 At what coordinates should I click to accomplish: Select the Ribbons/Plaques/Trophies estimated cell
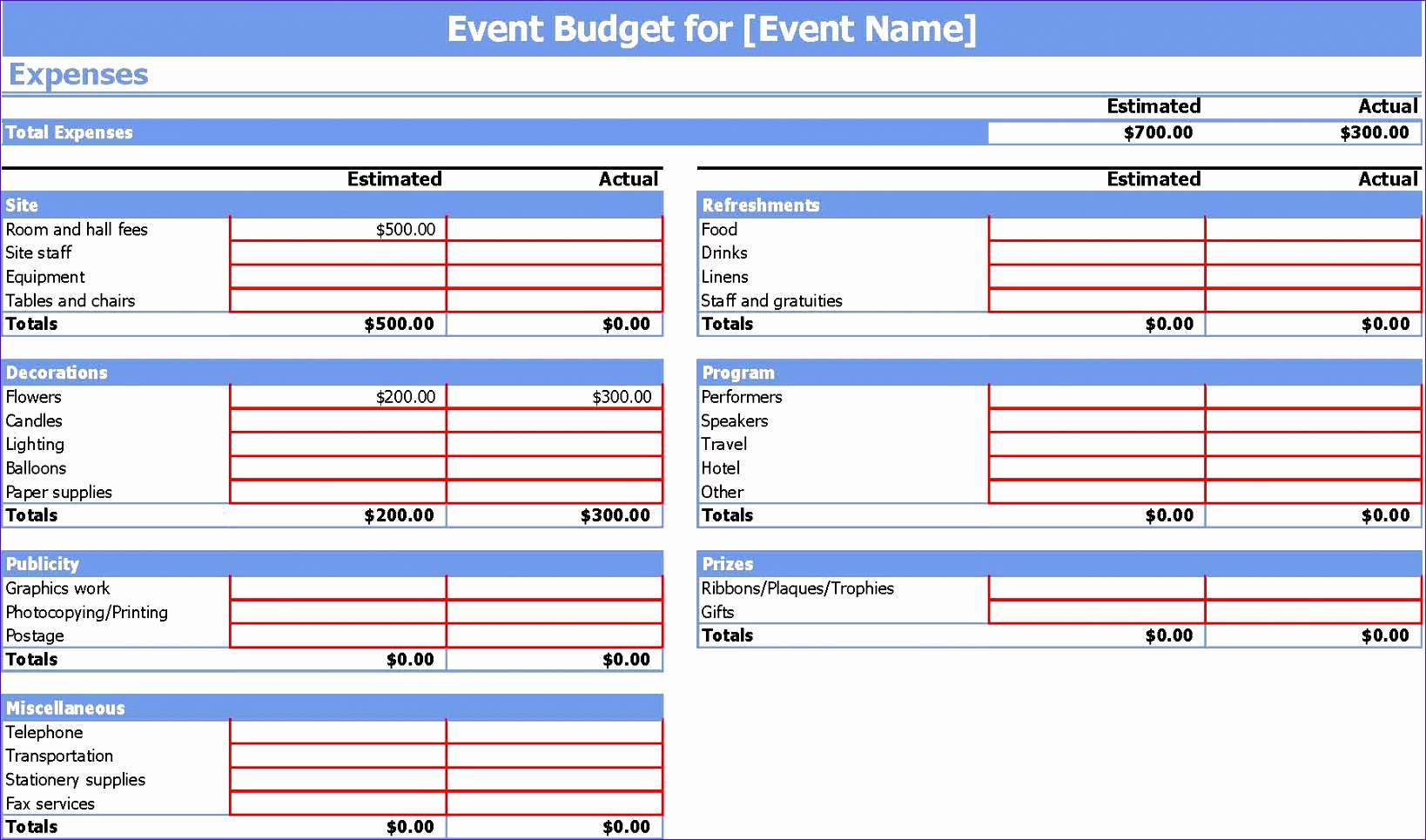click(x=1095, y=588)
